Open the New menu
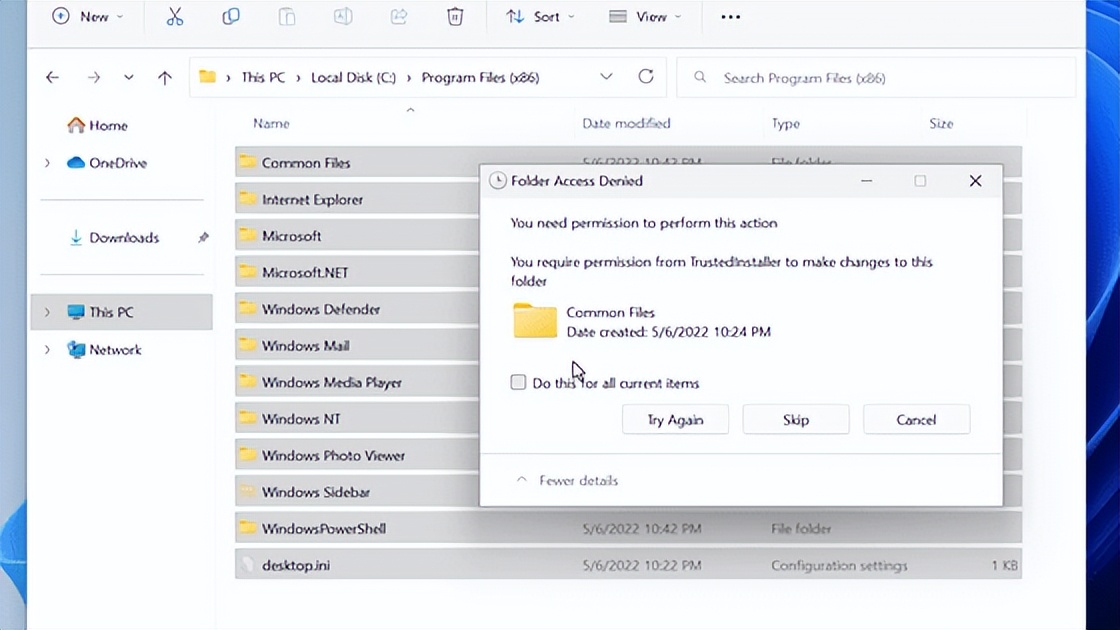This screenshot has width=1120, height=630. click(88, 16)
